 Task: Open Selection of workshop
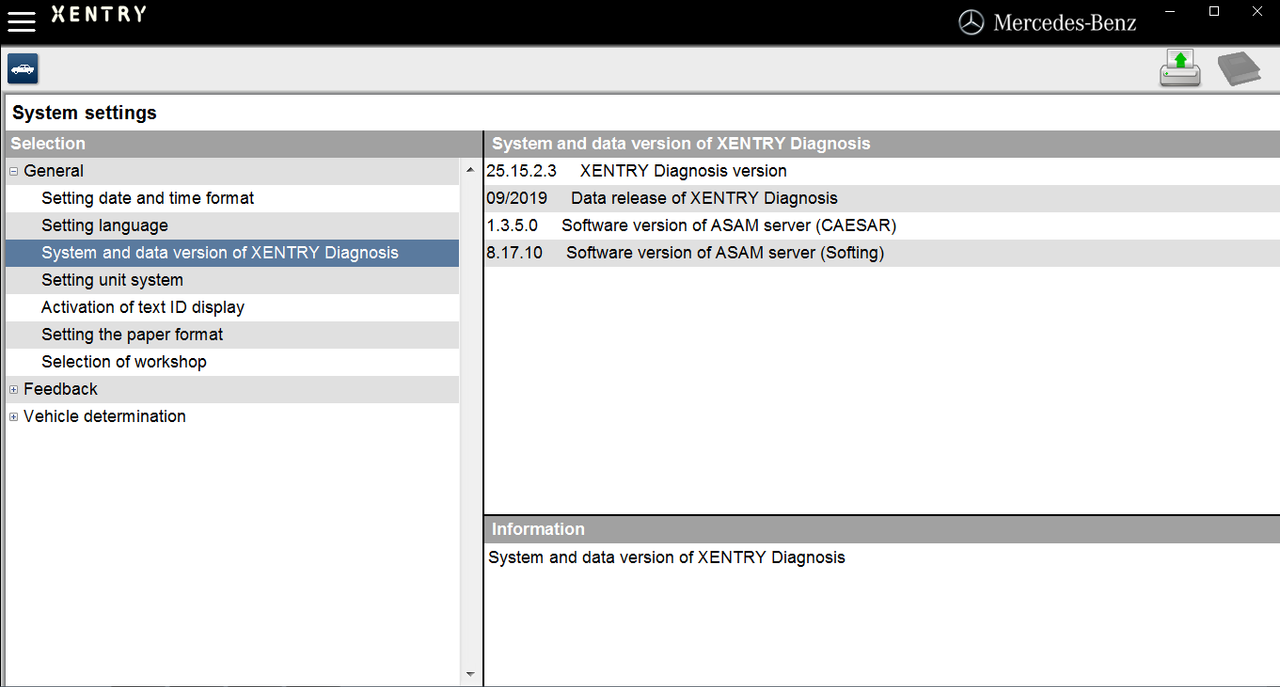pyautogui.click(x=232, y=361)
